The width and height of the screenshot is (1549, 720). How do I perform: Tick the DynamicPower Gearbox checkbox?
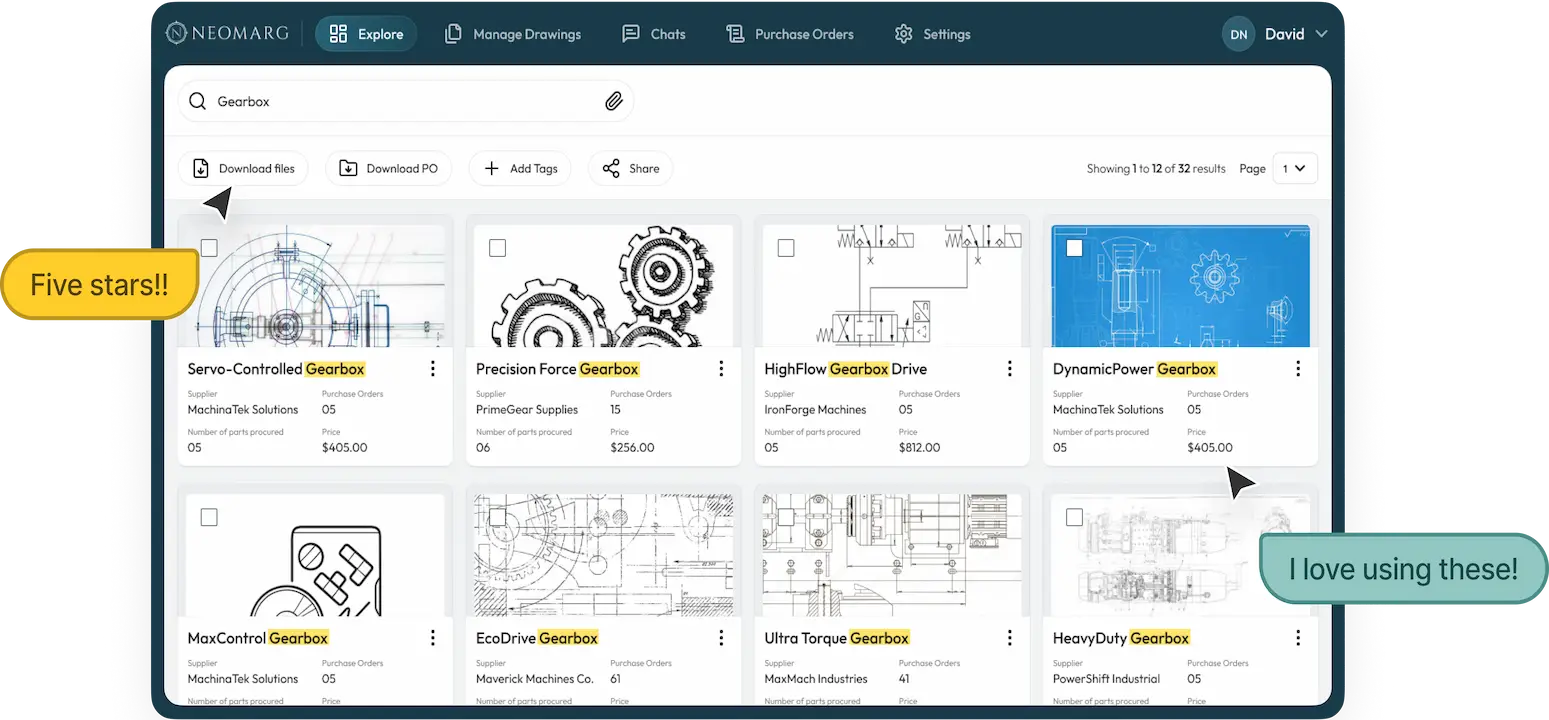click(1074, 248)
